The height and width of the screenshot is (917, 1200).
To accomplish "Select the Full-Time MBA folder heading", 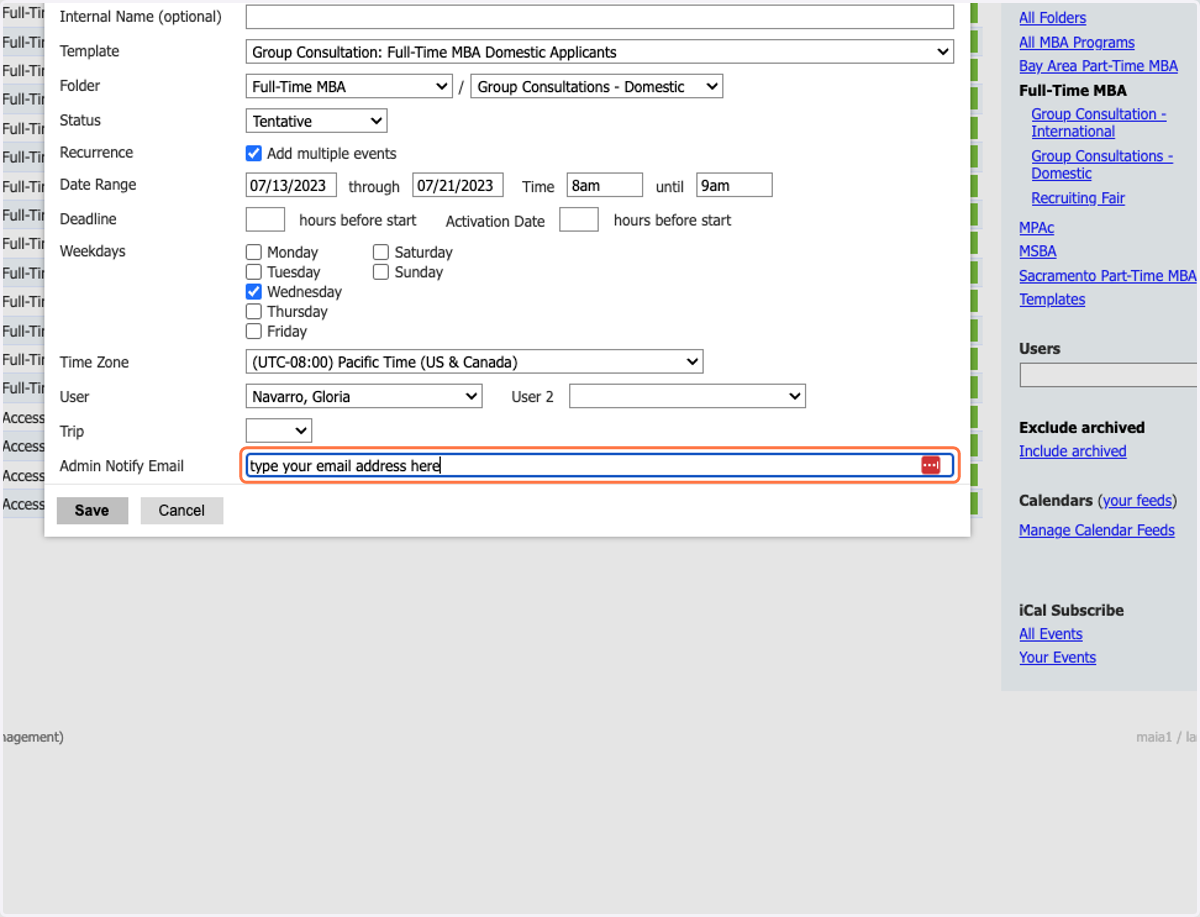I will coord(1073,90).
